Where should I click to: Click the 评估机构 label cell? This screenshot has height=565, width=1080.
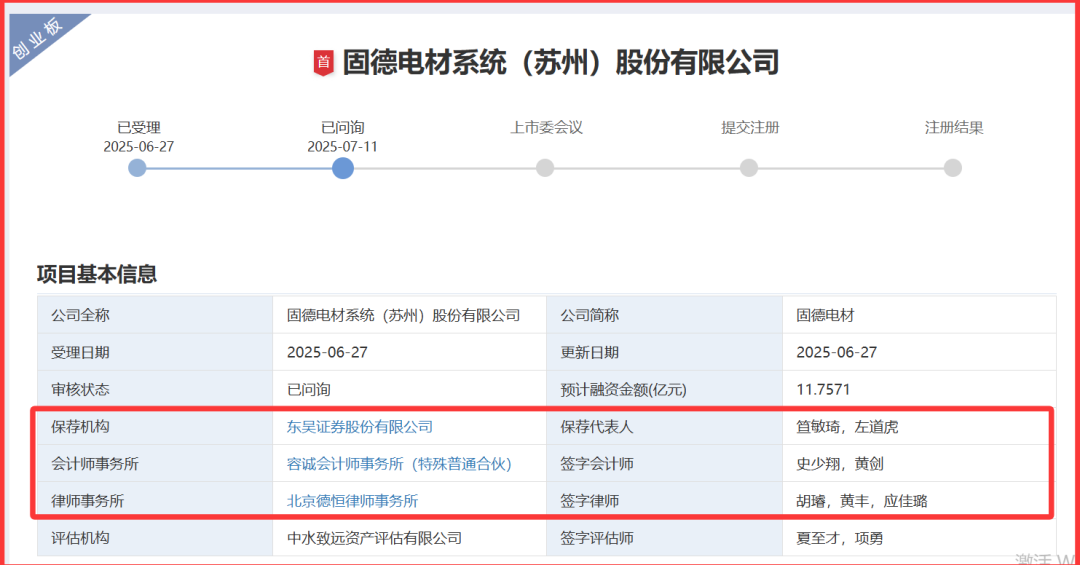(x=155, y=538)
